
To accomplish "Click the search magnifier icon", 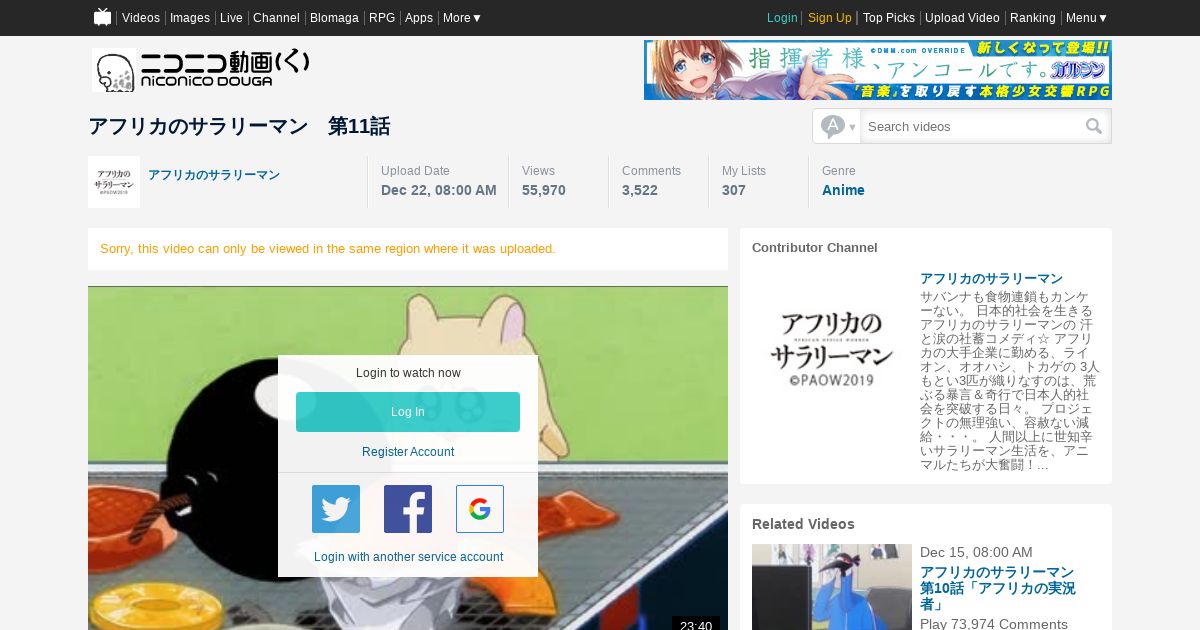I will tap(1094, 126).
